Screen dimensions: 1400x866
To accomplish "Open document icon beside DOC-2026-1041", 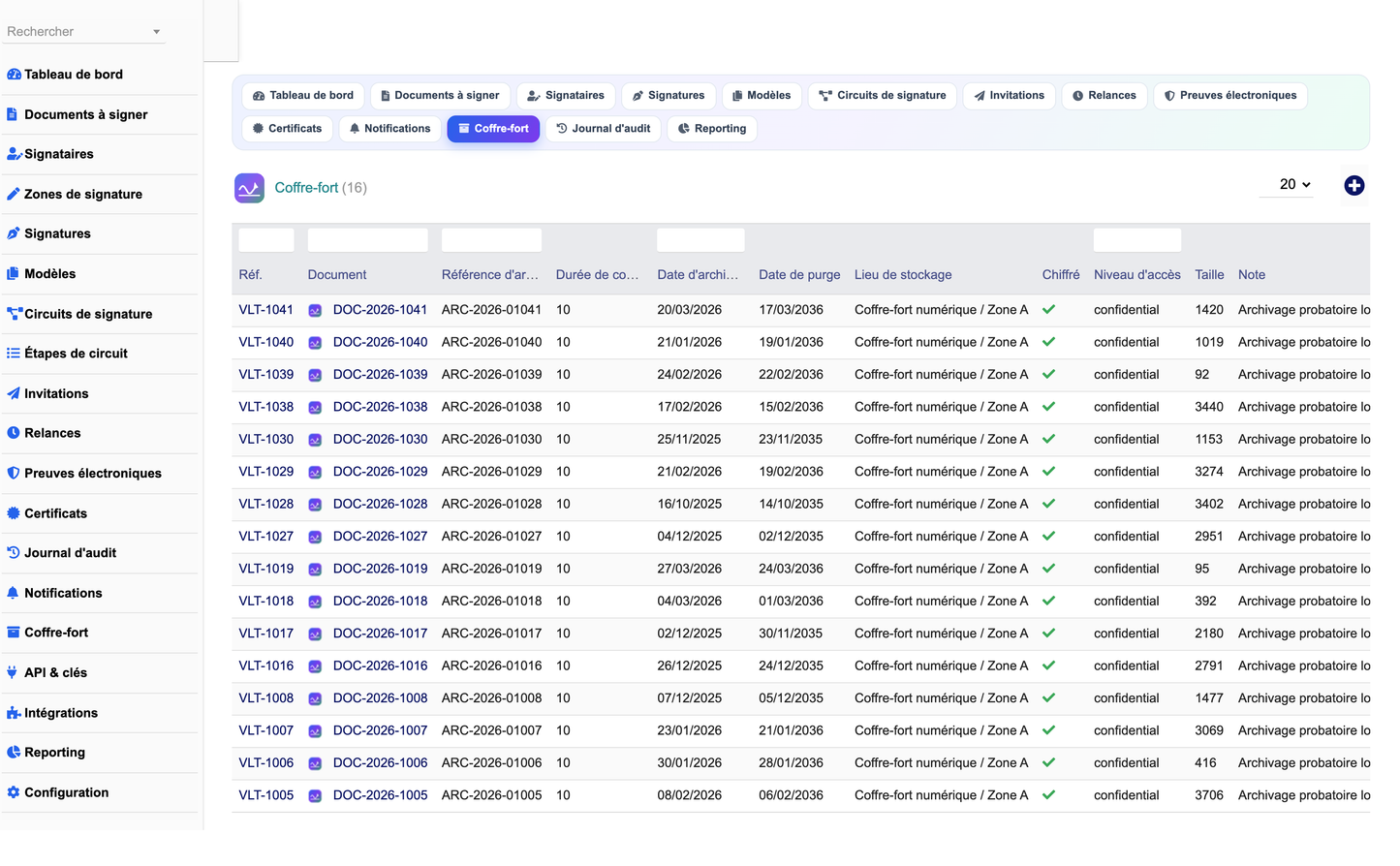I will [315, 311].
